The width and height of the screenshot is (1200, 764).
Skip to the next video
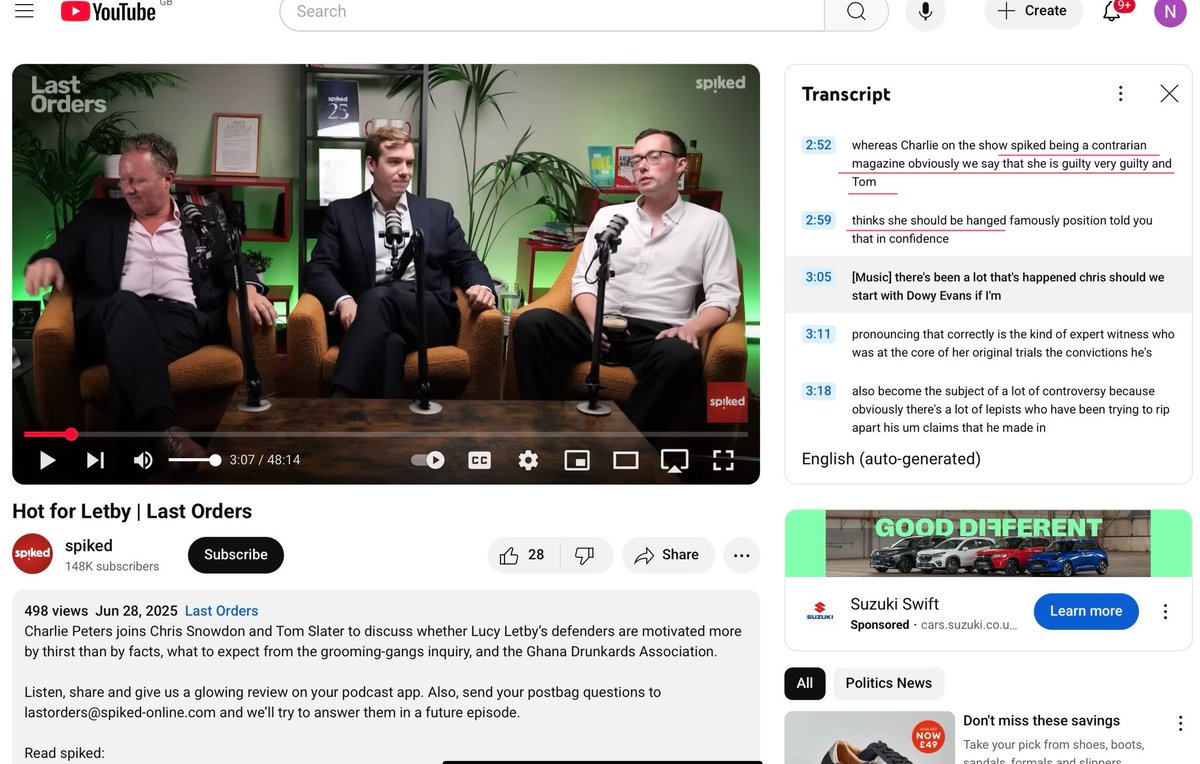click(x=95, y=460)
